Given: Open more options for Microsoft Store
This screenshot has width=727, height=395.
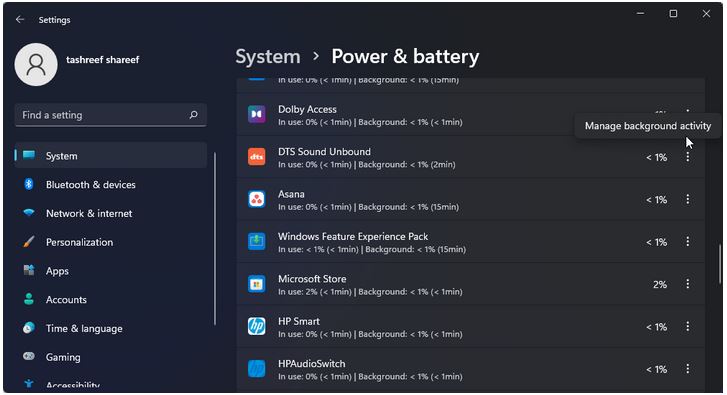Looking at the screenshot, I should pyautogui.click(x=688, y=284).
